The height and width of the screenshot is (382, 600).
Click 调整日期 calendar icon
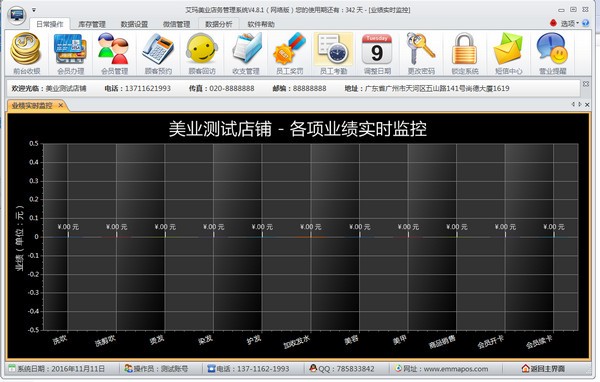(x=377, y=53)
